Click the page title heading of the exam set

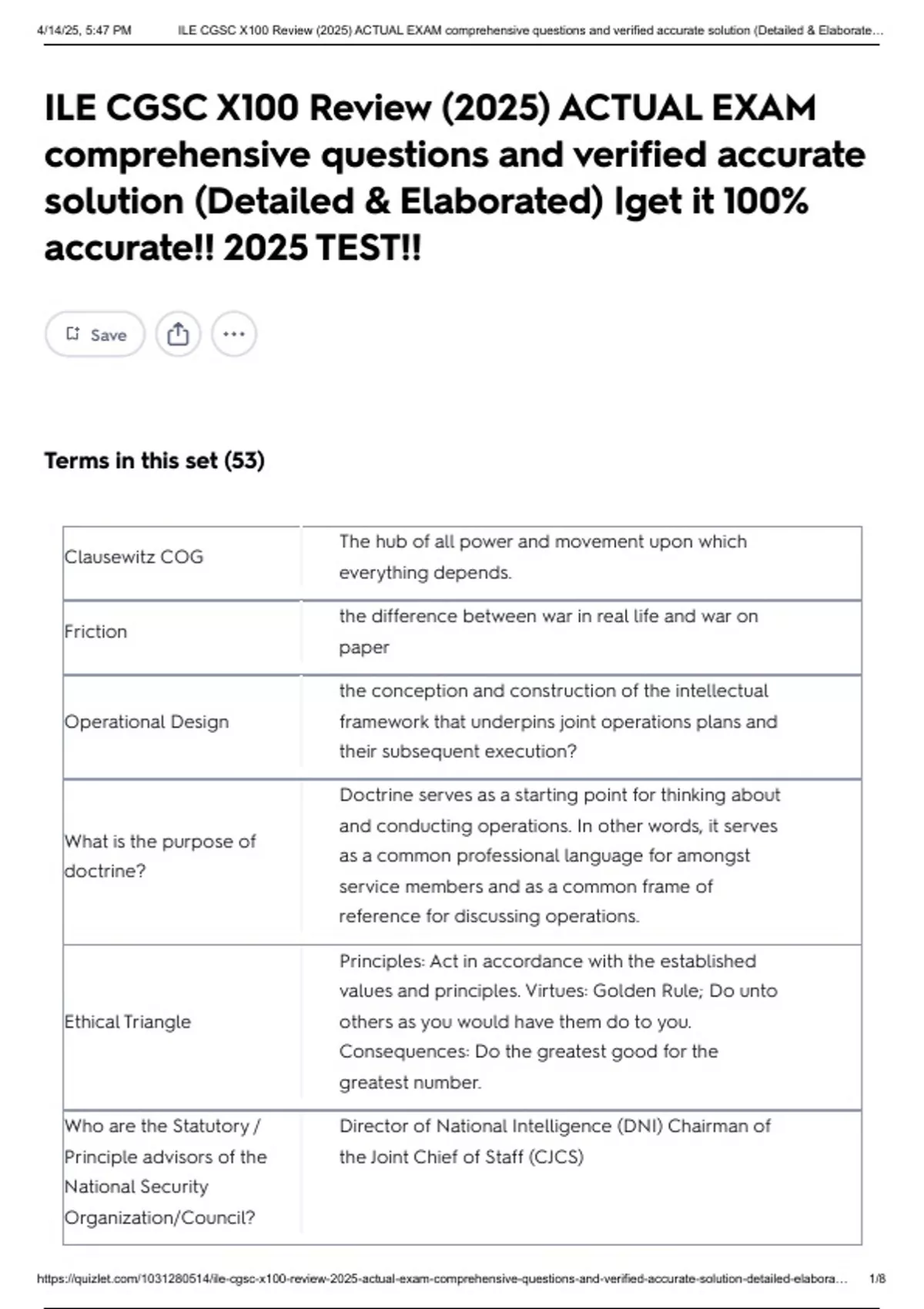click(x=454, y=174)
